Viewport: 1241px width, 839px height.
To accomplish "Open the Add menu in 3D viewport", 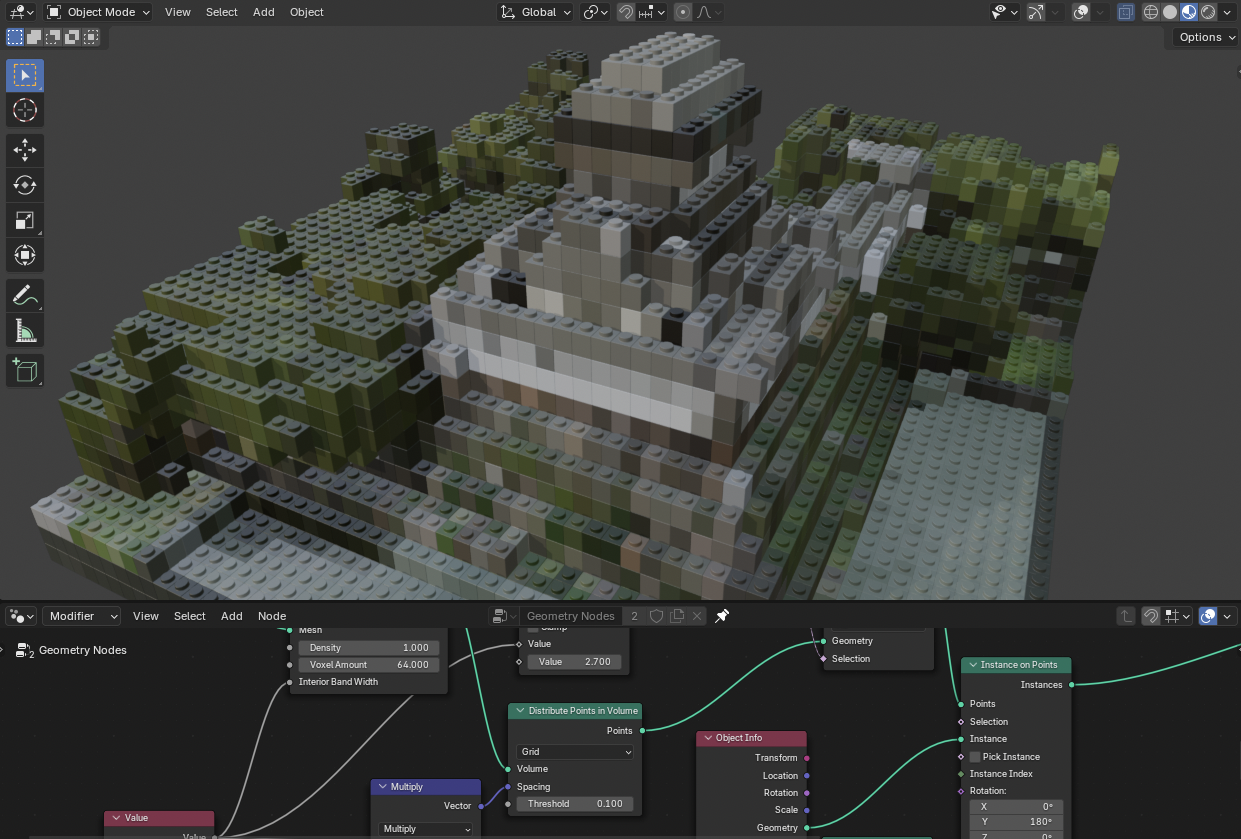I will 263,12.
